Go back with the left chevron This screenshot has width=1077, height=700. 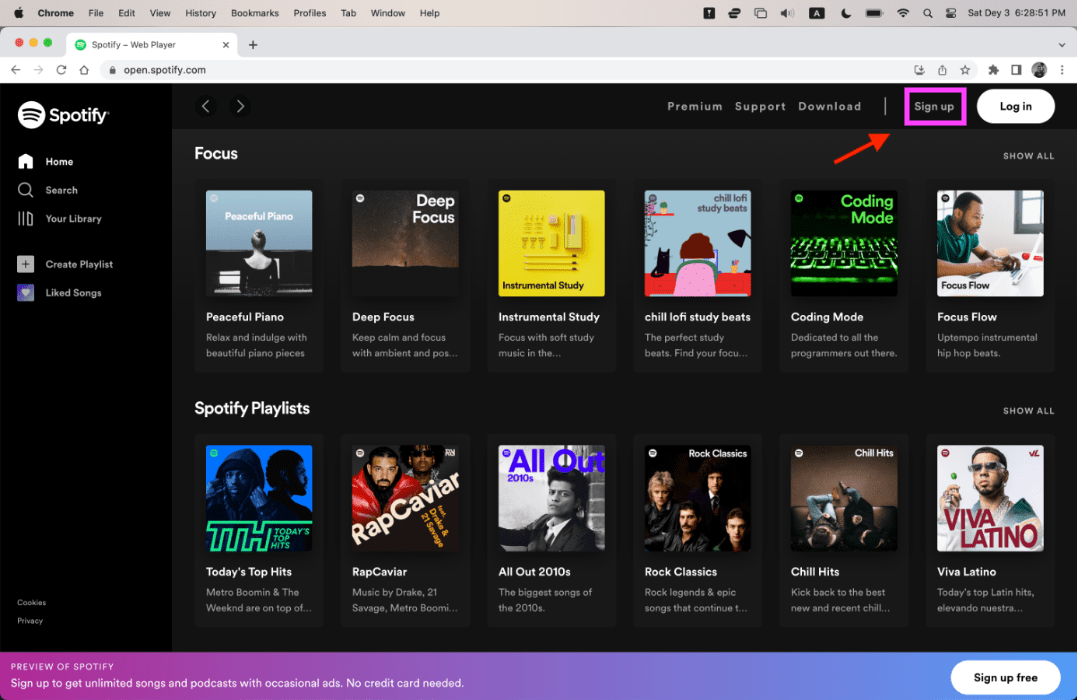coord(205,106)
